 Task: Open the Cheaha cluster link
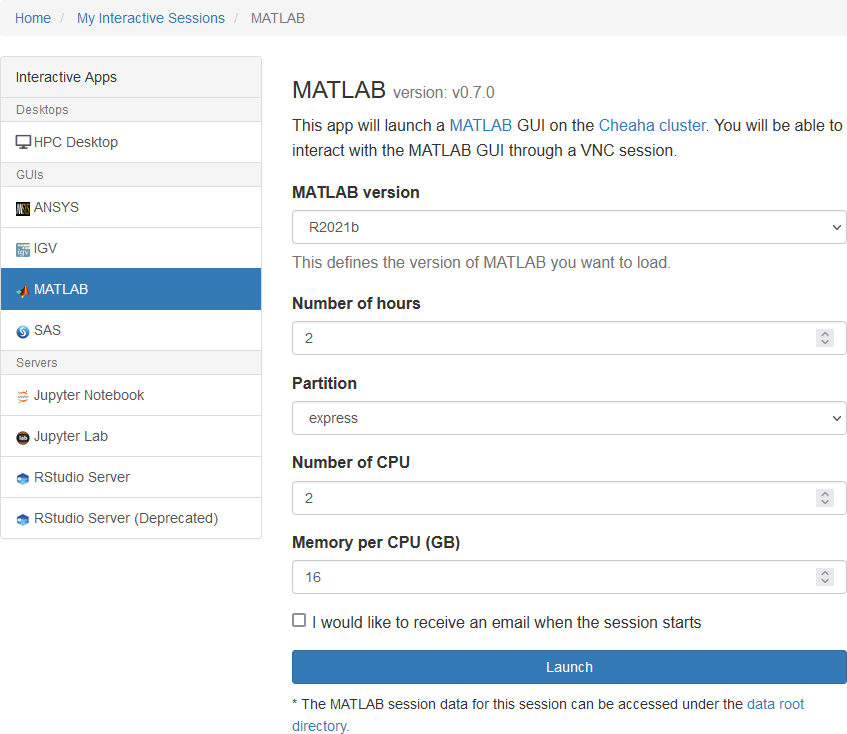(x=652, y=125)
